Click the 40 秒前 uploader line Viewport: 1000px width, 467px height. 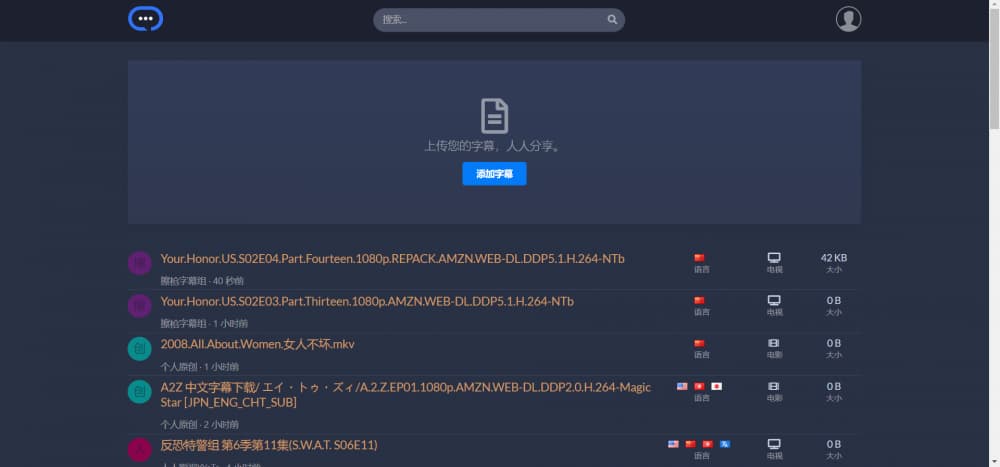pyautogui.click(x=202, y=281)
